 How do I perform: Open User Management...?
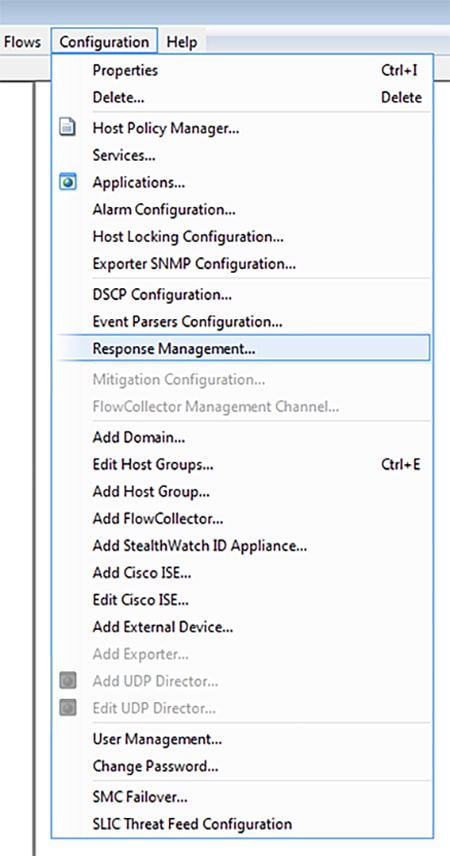click(x=243, y=739)
